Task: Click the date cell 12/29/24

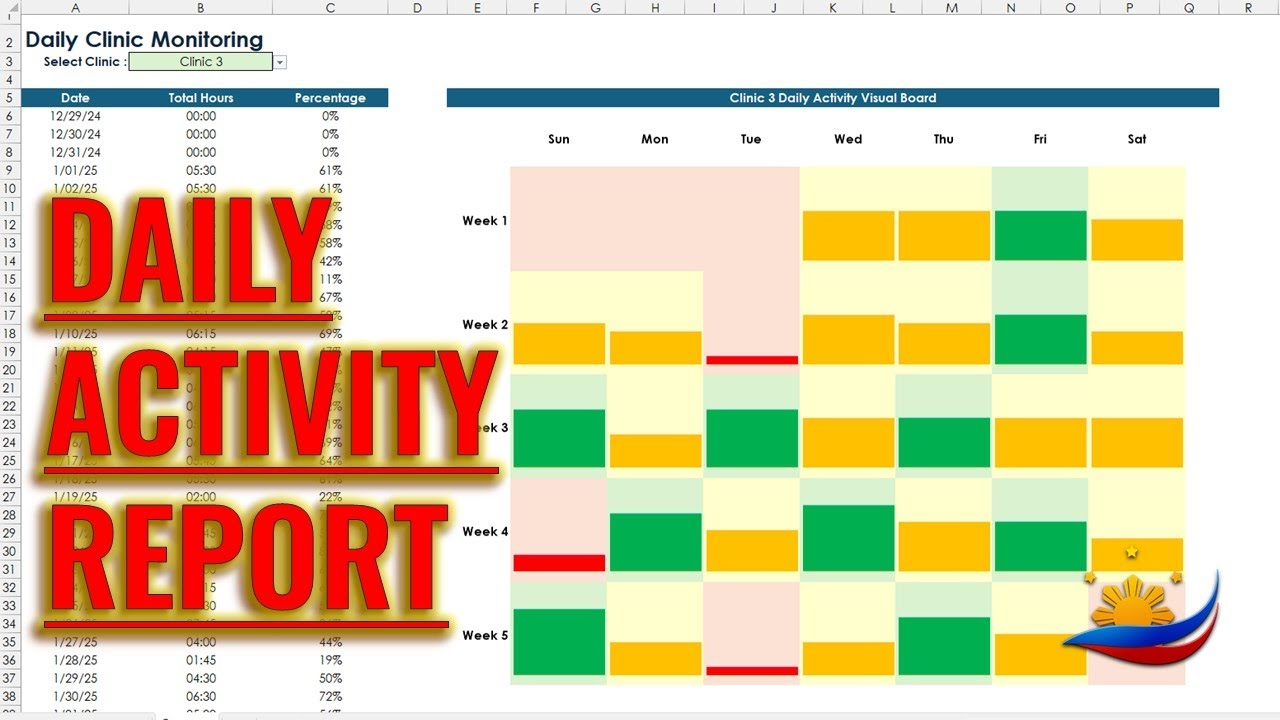Action: click(x=75, y=116)
